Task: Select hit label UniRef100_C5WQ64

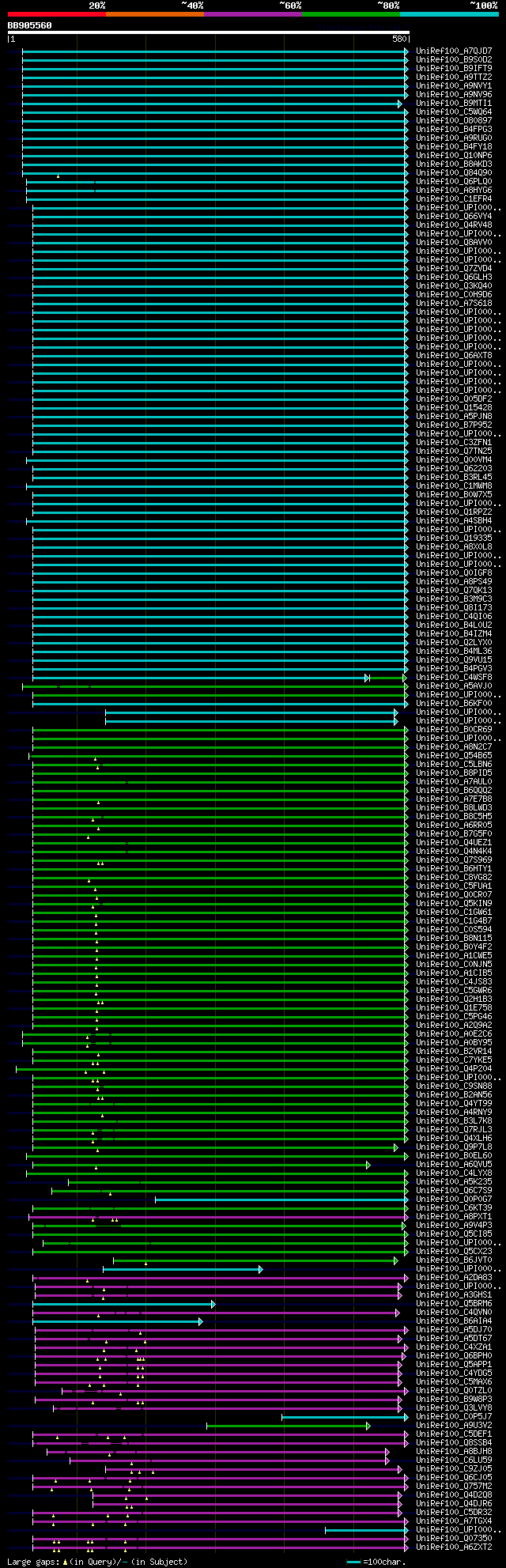Action: pyautogui.click(x=454, y=112)
